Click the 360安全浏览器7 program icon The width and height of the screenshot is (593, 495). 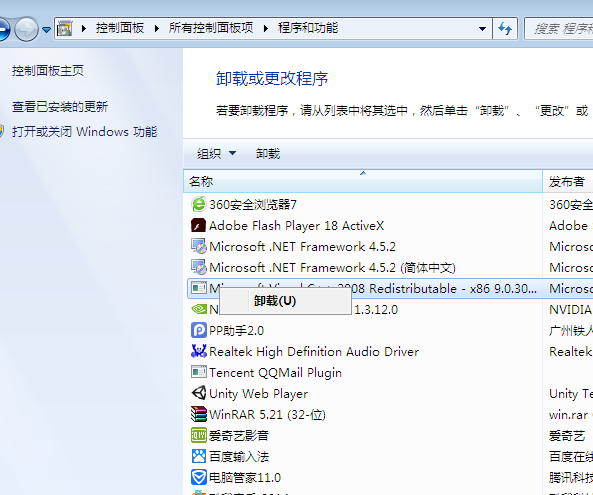[x=199, y=205]
